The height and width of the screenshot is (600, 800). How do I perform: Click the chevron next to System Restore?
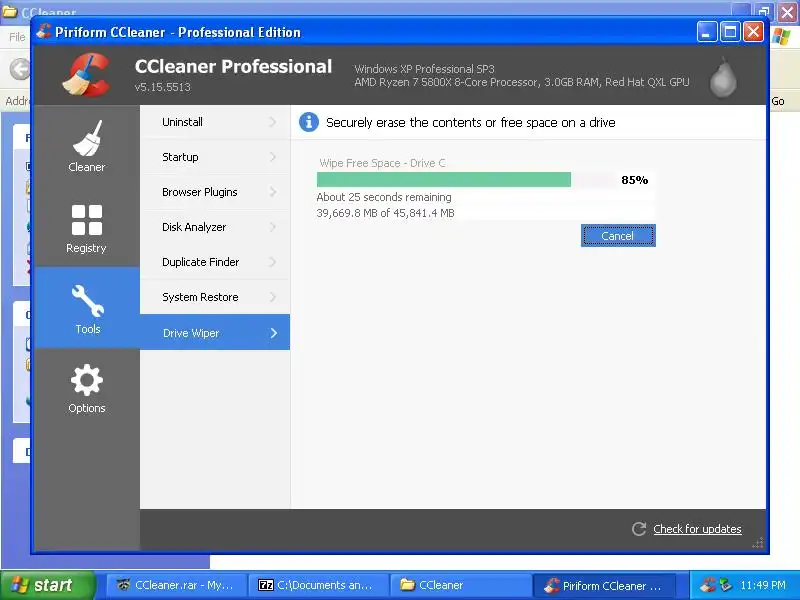point(273,297)
